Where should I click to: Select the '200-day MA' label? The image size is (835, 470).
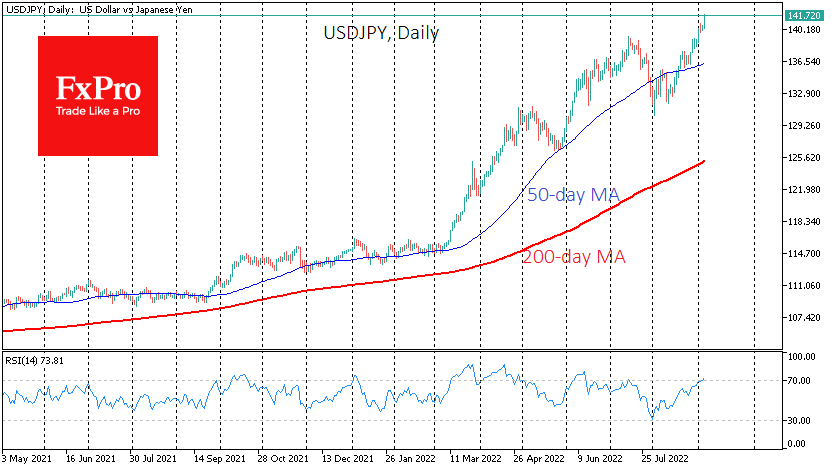point(573,257)
